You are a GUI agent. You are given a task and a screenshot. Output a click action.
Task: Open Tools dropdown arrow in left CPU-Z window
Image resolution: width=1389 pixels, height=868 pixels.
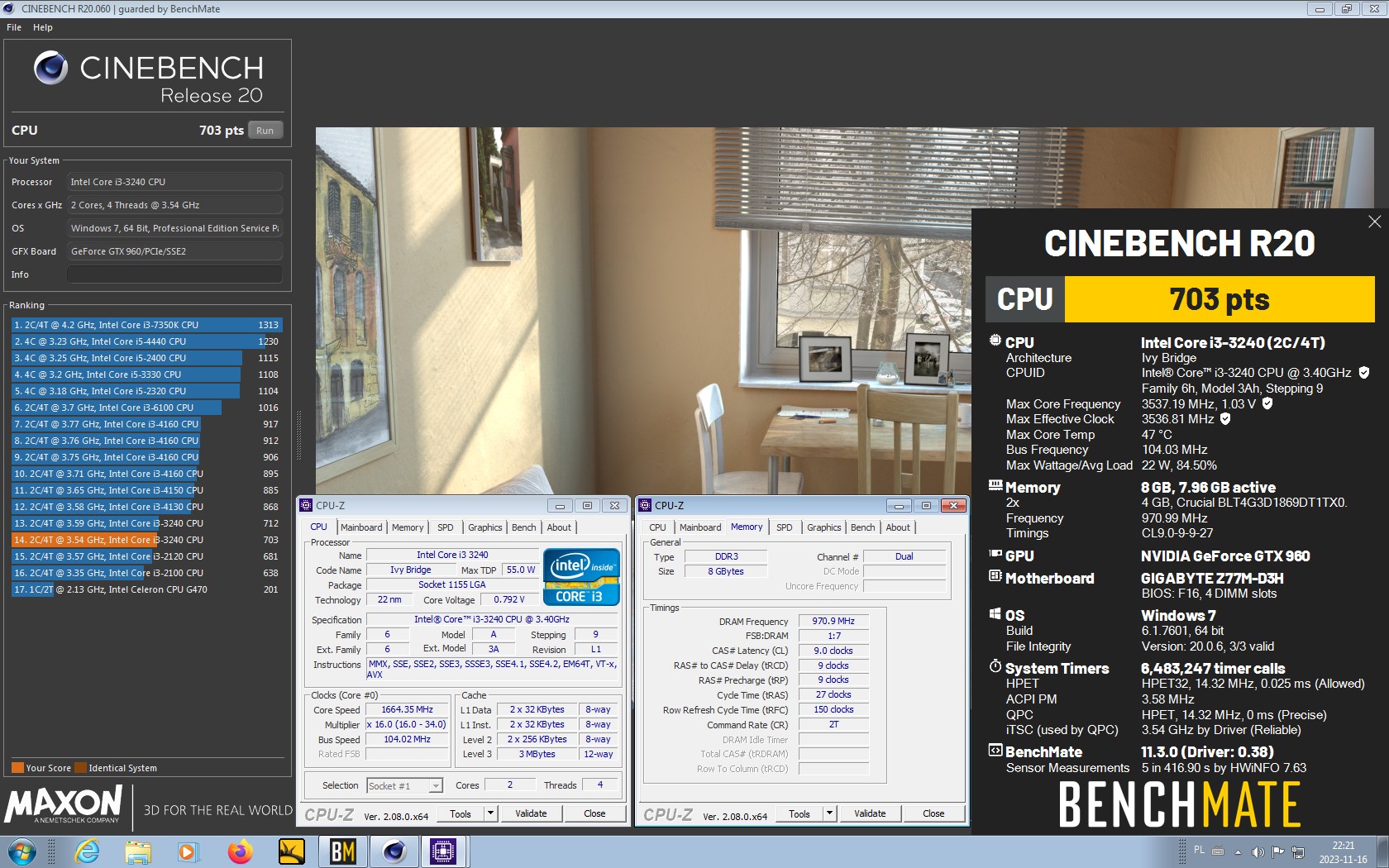coord(490,813)
